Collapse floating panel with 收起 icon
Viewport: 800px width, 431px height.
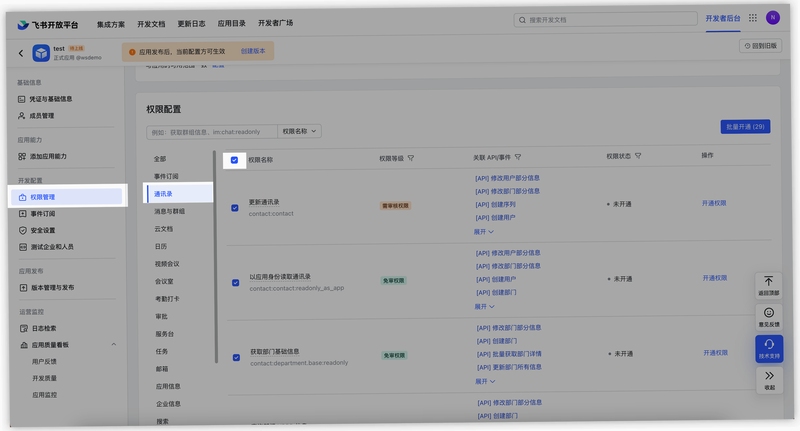pos(769,380)
